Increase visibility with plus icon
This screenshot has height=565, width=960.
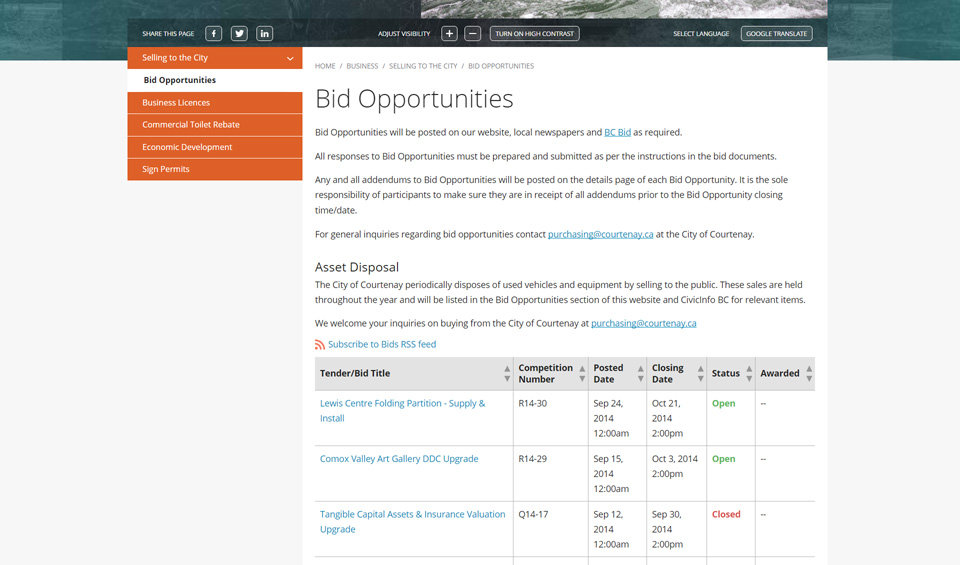point(449,33)
